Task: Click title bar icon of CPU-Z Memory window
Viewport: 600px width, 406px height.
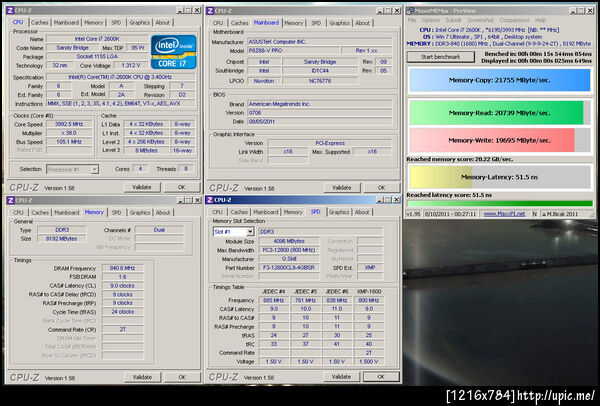Action: coord(8,200)
